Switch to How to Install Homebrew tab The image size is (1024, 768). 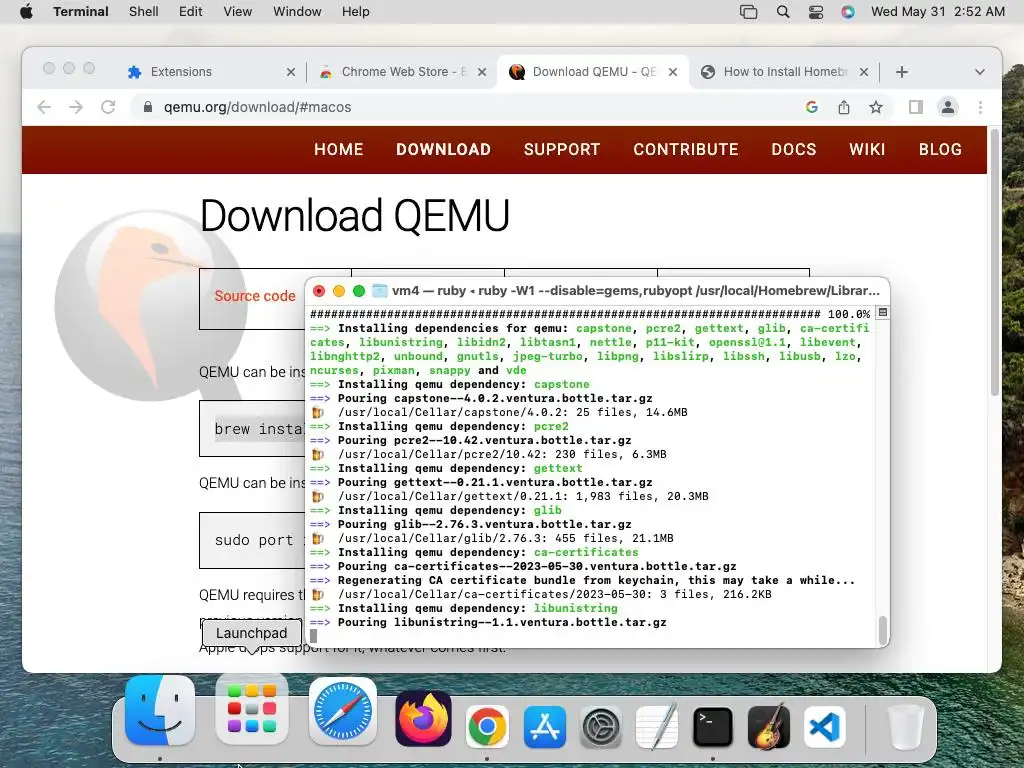pos(784,72)
